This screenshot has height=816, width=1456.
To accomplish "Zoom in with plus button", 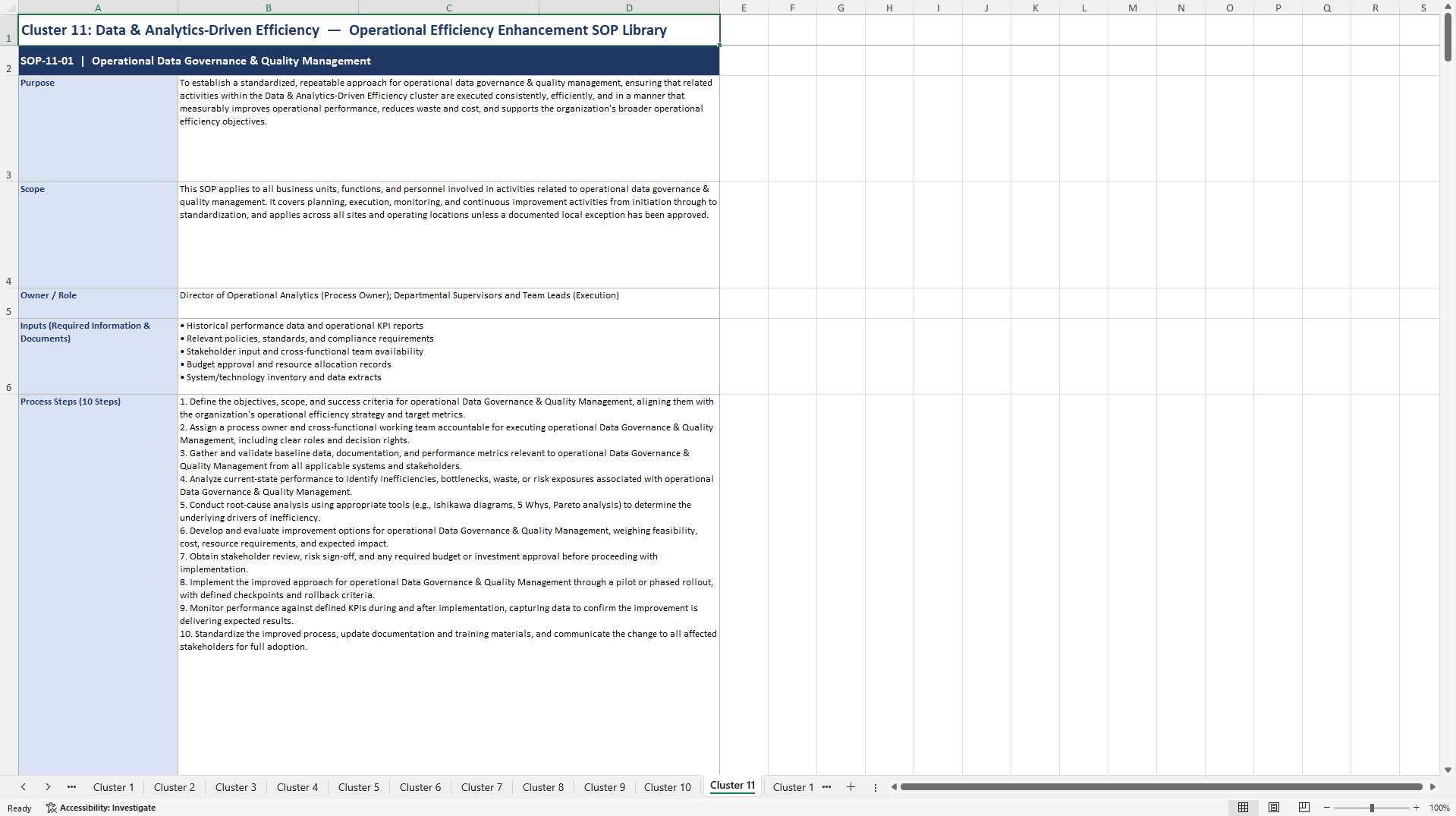I will (x=1416, y=808).
